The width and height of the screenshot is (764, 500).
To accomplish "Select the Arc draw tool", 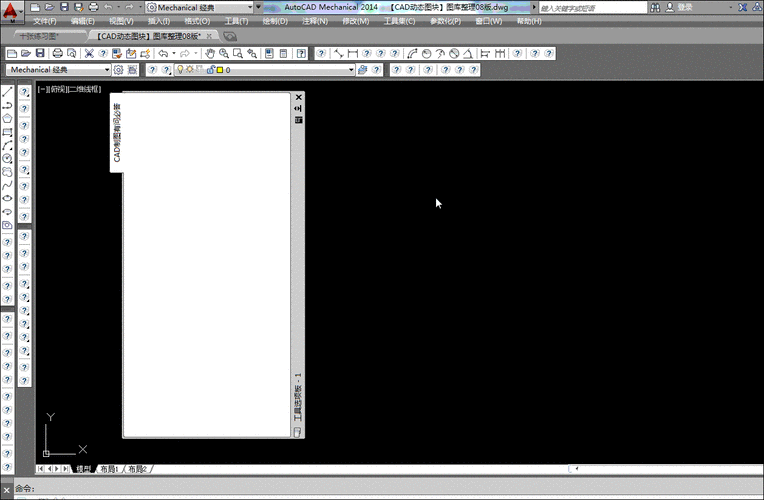I will 8,145.
